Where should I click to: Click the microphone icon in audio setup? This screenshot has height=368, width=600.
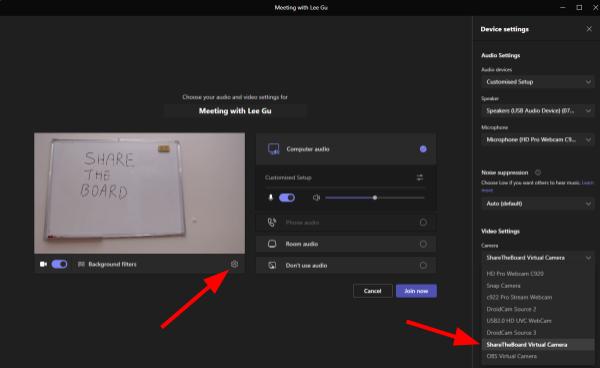271,197
